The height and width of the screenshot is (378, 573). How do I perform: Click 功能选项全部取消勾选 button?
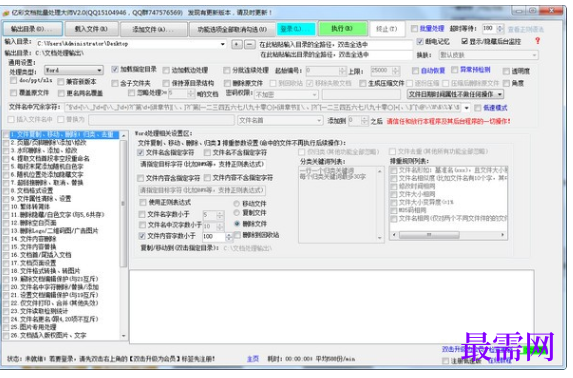(x=232, y=29)
